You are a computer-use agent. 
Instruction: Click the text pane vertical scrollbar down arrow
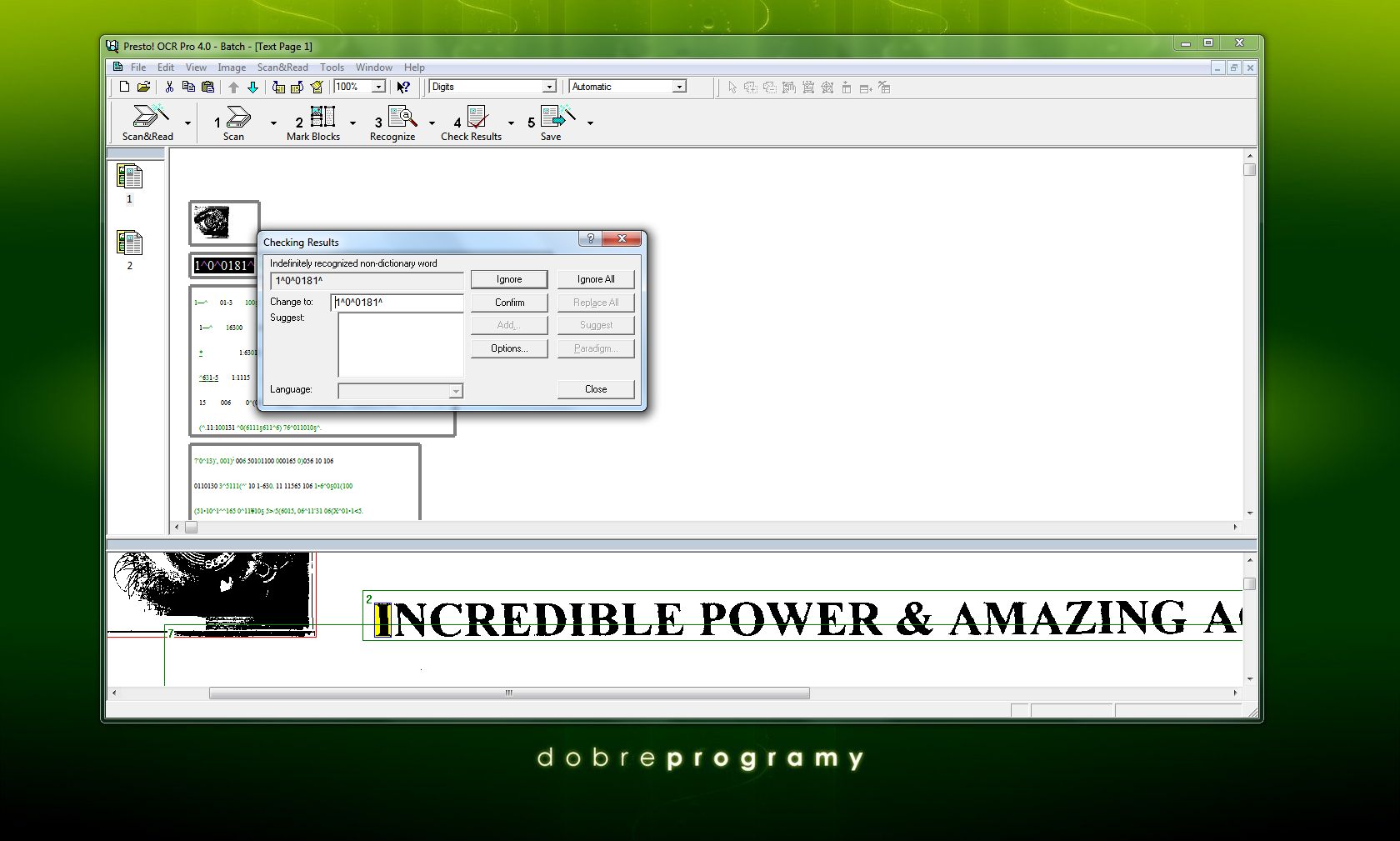pyautogui.click(x=1249, y=513)
